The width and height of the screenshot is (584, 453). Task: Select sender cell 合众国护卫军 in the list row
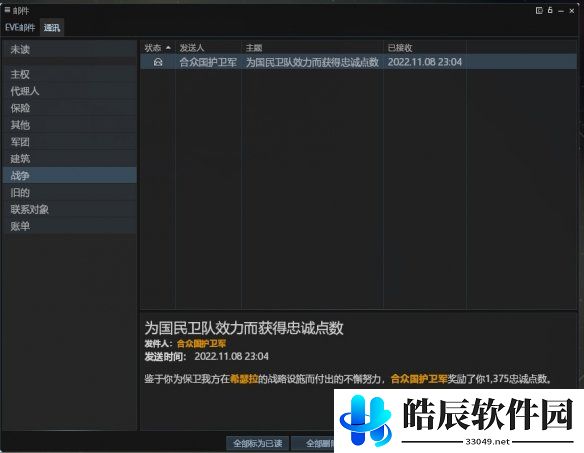pos(208,62)
